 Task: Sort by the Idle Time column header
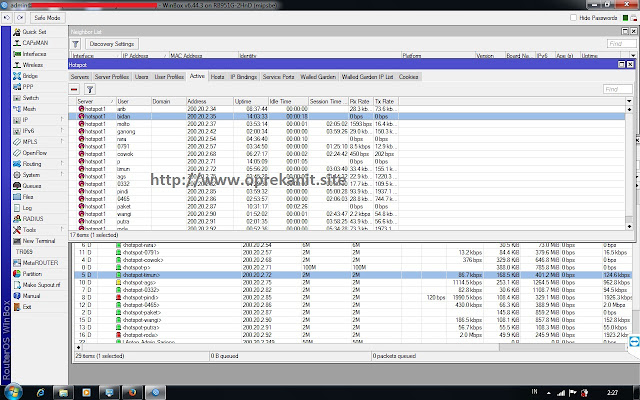(x=288, y=101)
